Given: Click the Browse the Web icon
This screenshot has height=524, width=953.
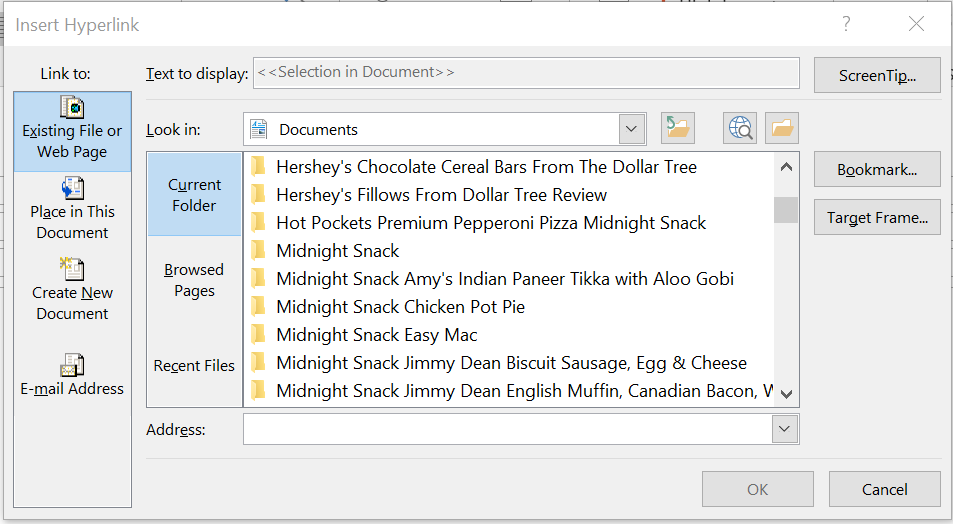Looking at the screenshot, I should click(x=740, y=128).
